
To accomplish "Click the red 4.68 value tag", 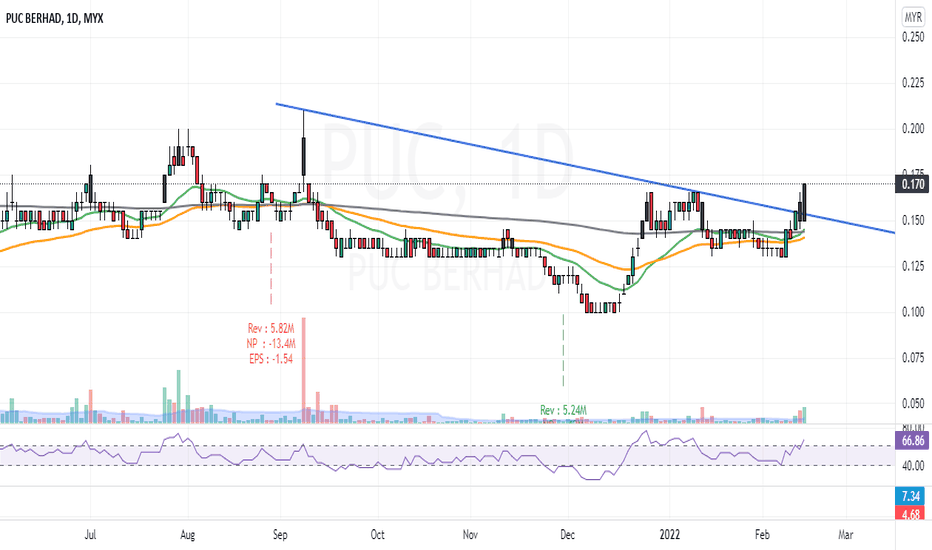I will point(911,514).
